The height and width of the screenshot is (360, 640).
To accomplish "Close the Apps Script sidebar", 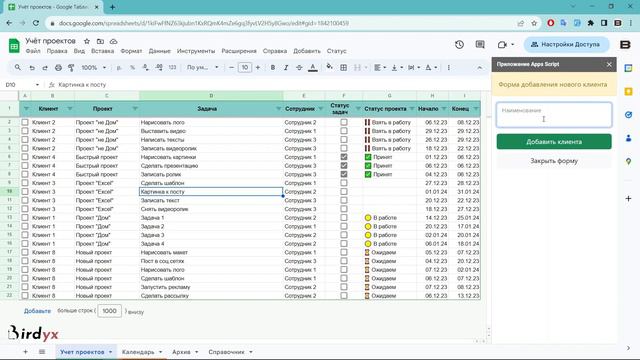I will (x=609, y=64).
